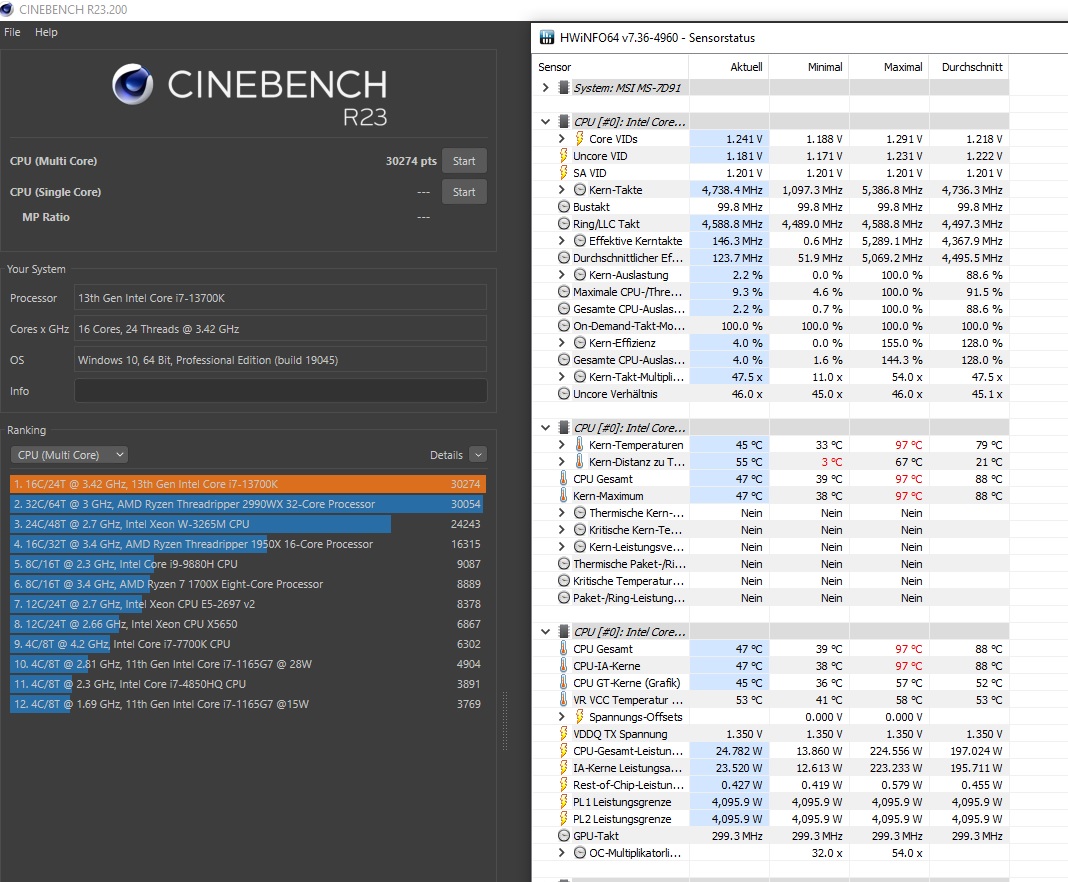This screenshot has width=1068, height=882.
Task: Click the Cinebench logo sphere icon
Action: point(133,84)
